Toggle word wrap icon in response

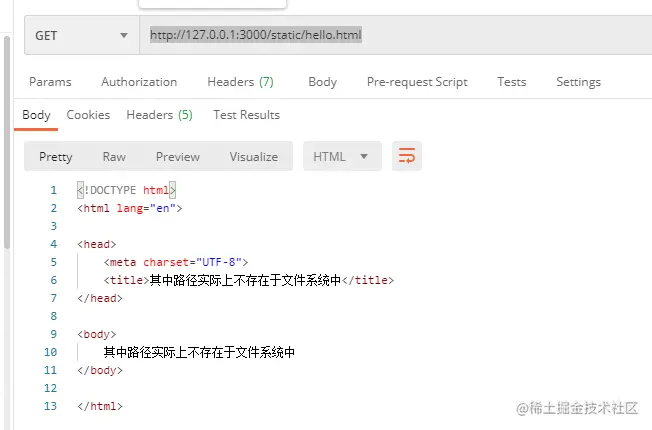pos(407,156)
